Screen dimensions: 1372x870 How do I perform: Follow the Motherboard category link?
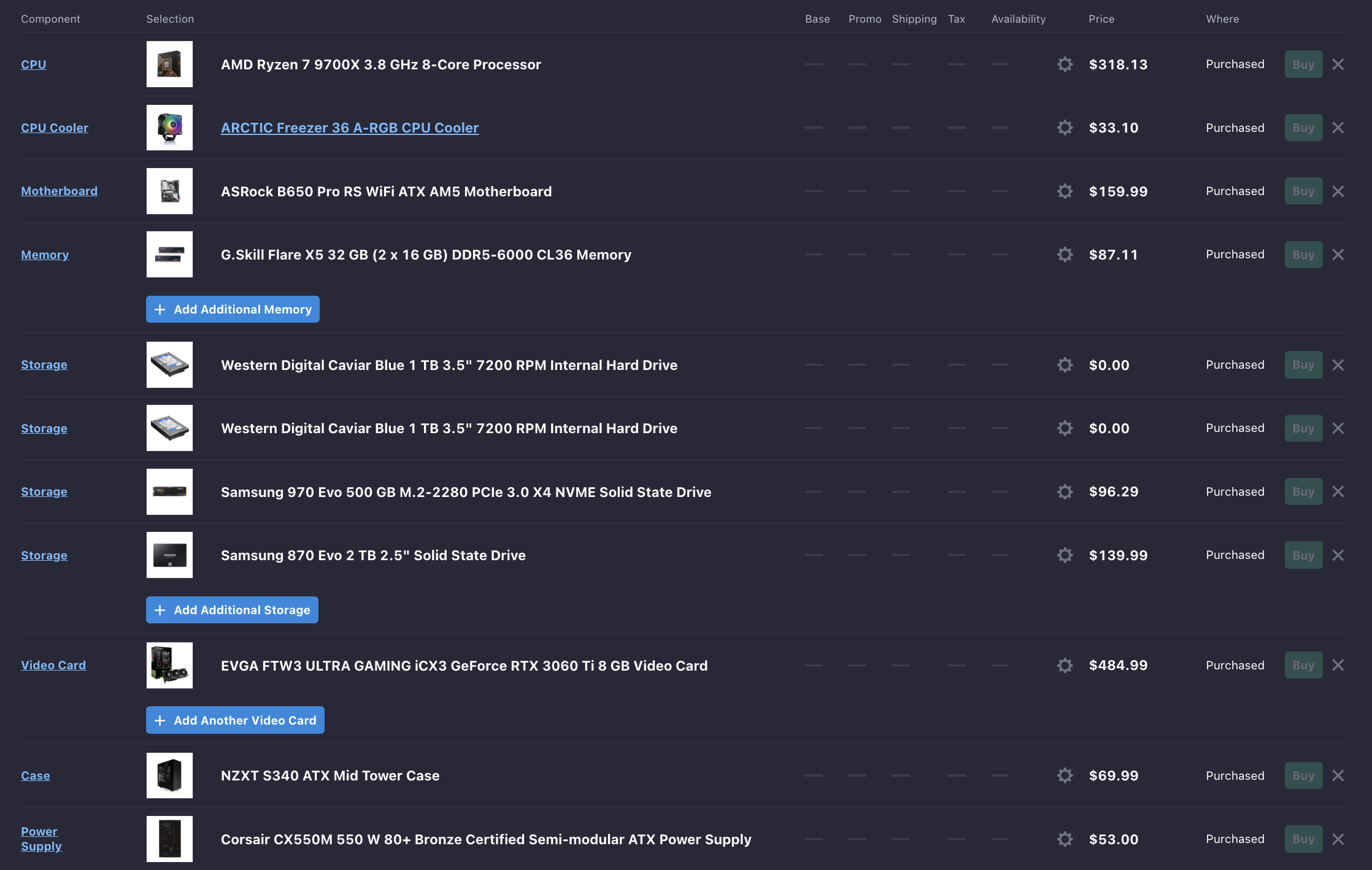59,191
